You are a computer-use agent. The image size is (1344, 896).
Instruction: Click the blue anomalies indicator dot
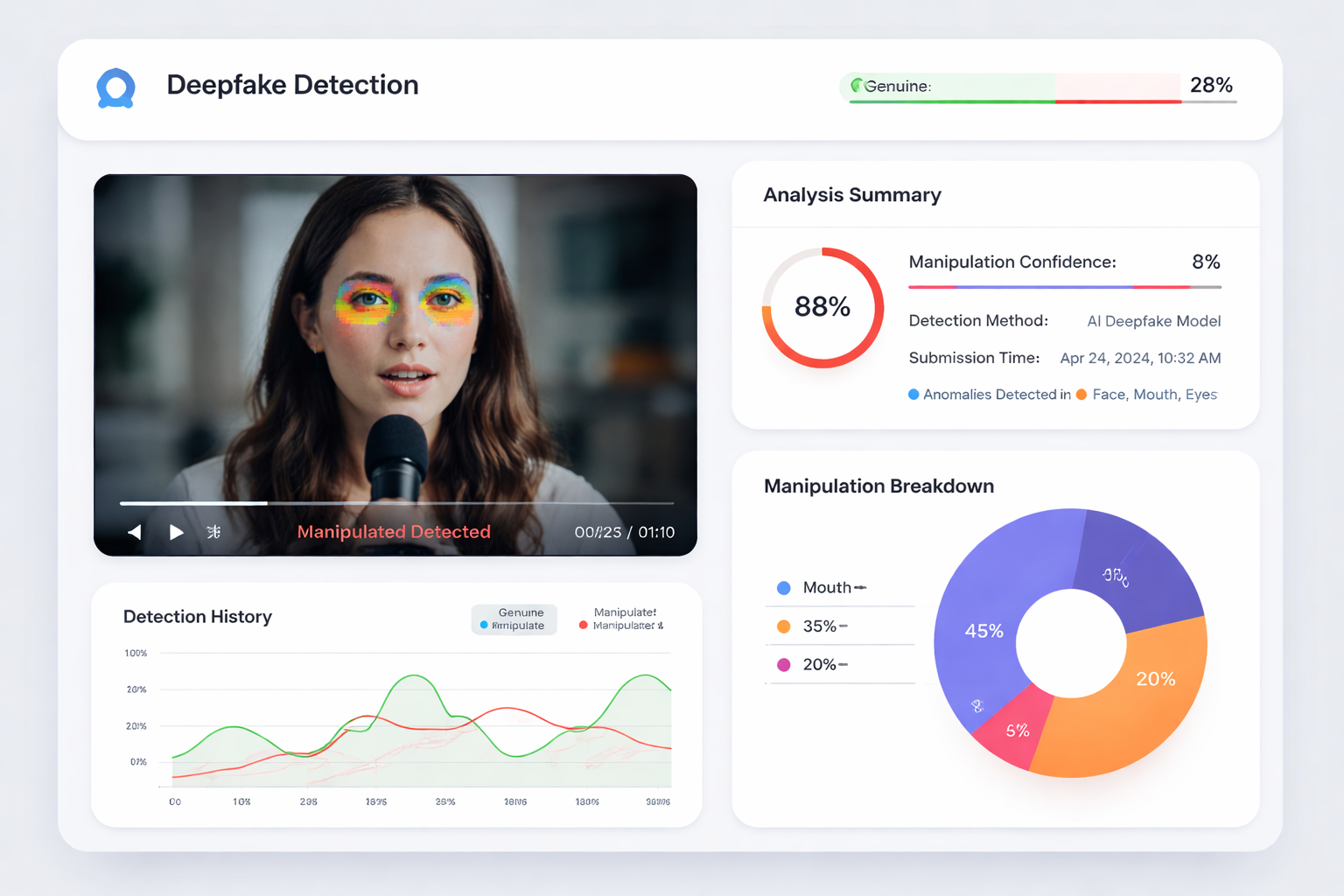(913, 395)
